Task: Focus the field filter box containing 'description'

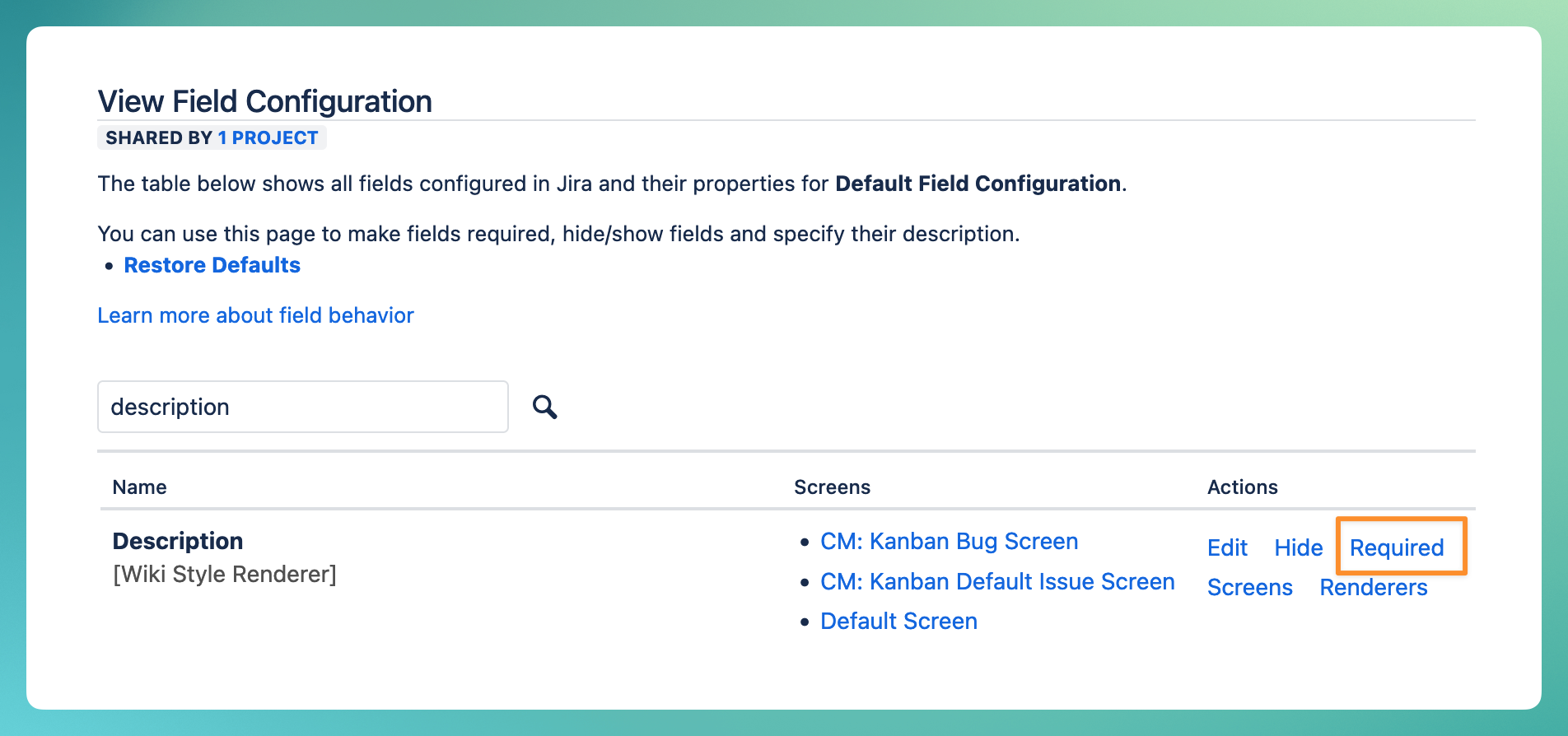Action: 302,407
